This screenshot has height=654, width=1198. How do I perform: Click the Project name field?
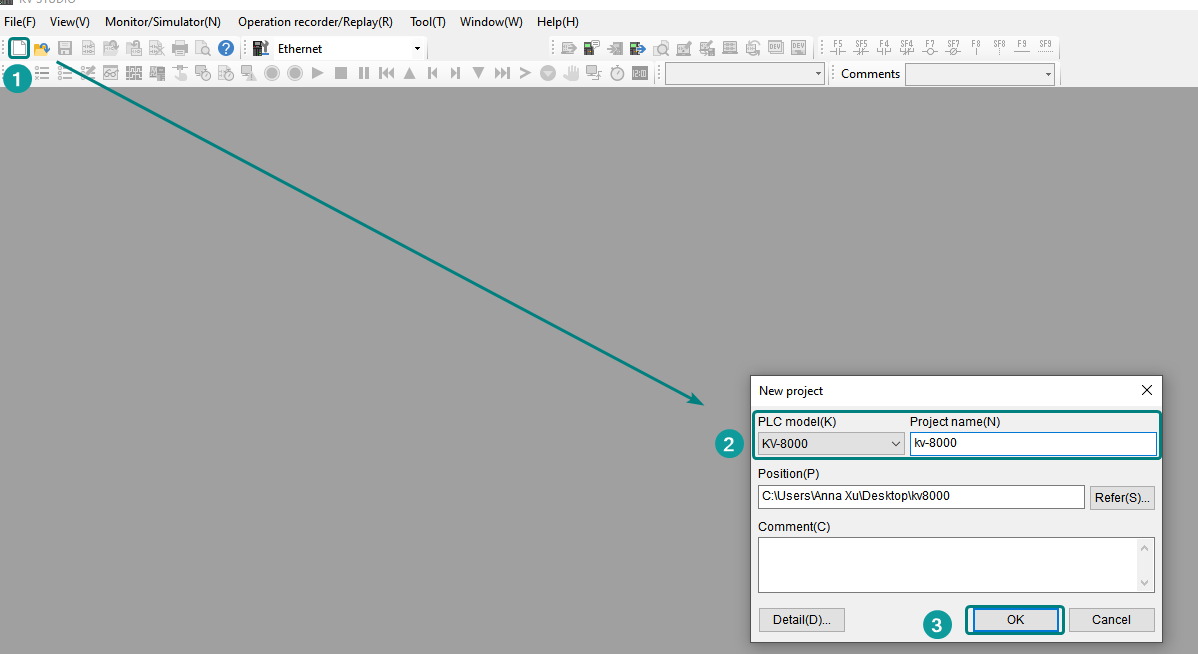coord(1033,443)
